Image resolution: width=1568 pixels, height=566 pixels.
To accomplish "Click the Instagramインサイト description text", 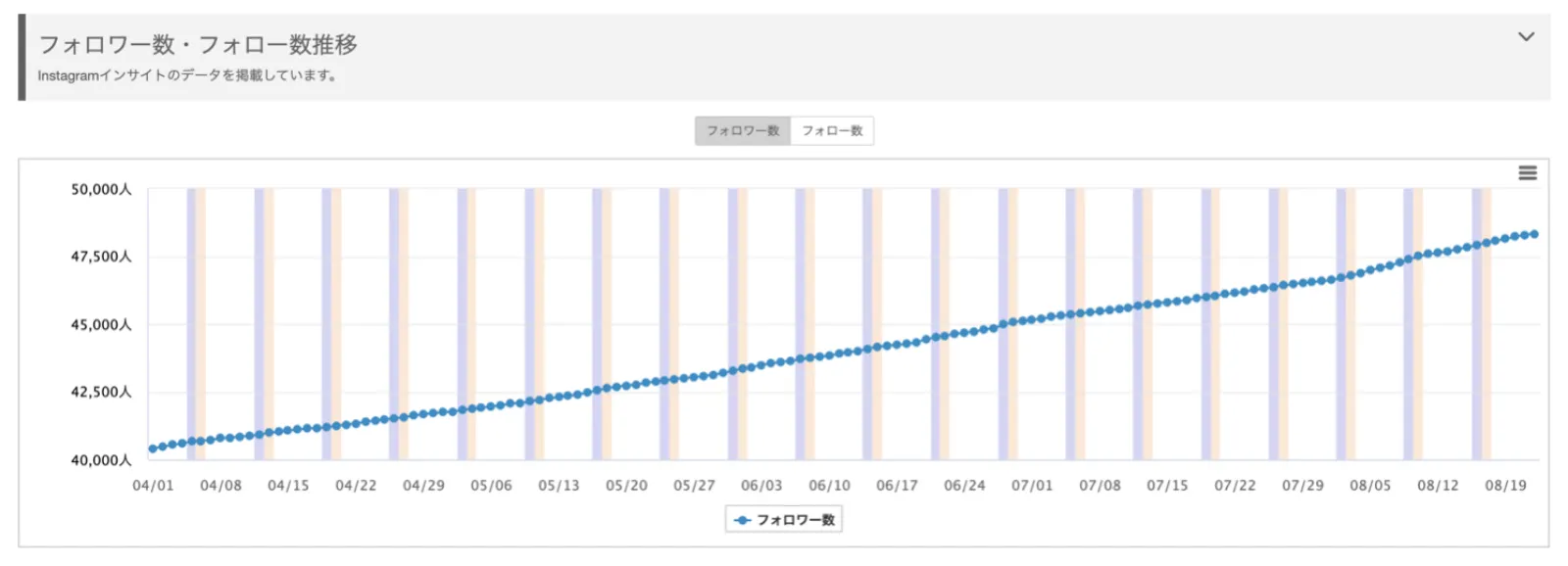I will point(188,75).
